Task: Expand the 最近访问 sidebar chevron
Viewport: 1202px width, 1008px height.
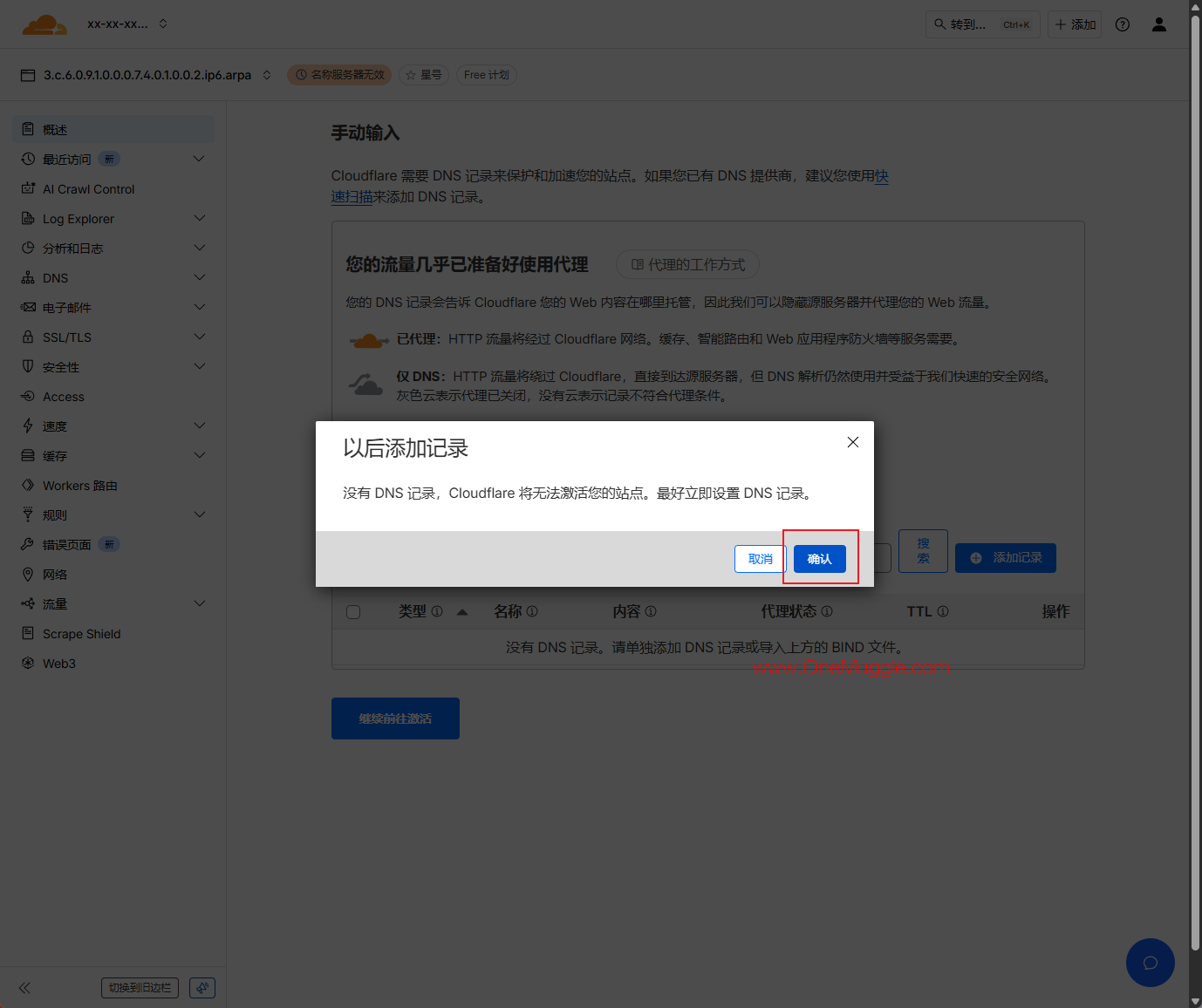Action: coord(199,159)
